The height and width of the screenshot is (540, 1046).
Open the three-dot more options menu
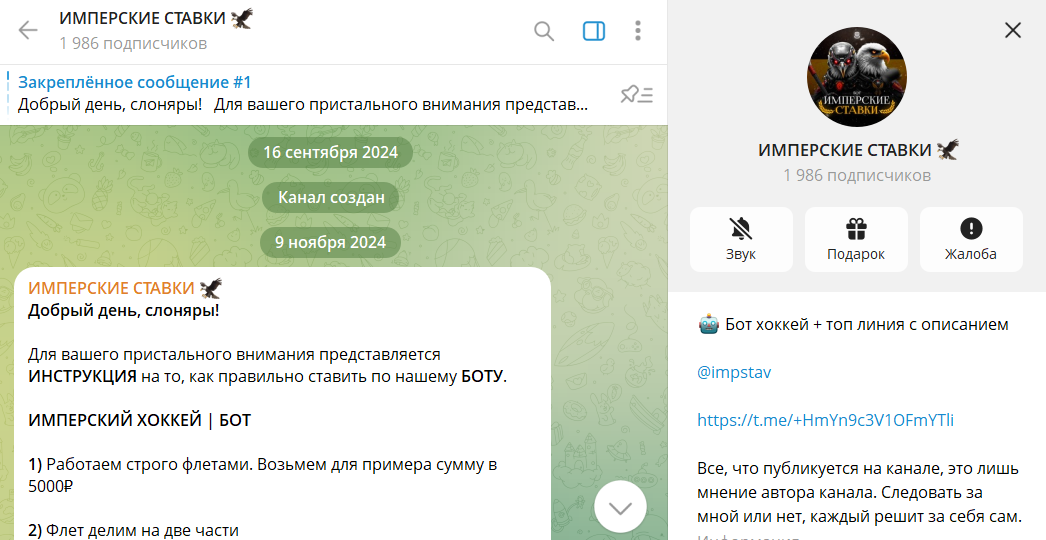pos(638,31)
